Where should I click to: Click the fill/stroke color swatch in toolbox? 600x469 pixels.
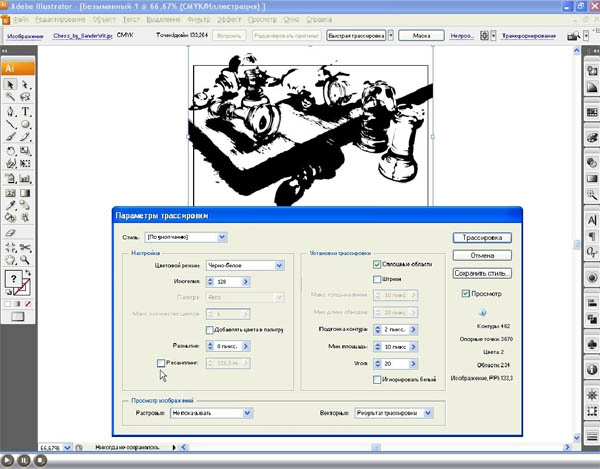15,280
